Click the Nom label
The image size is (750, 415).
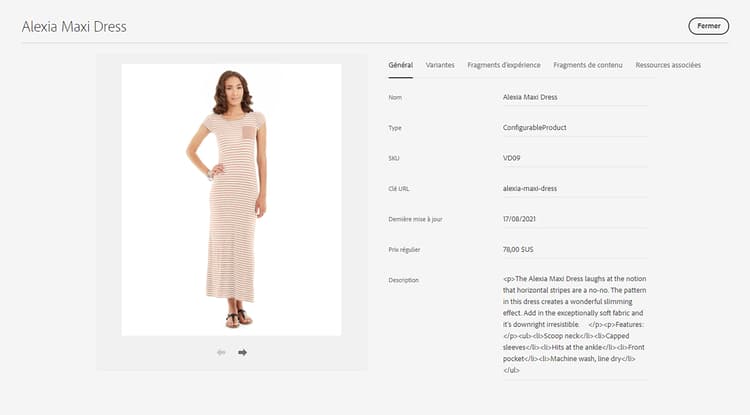click(395, 98)
